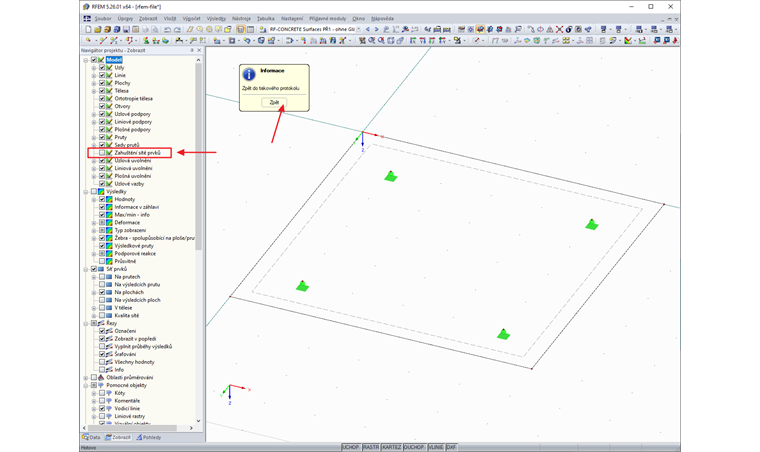Open the Nástroje menu

[x=241, y=18]
